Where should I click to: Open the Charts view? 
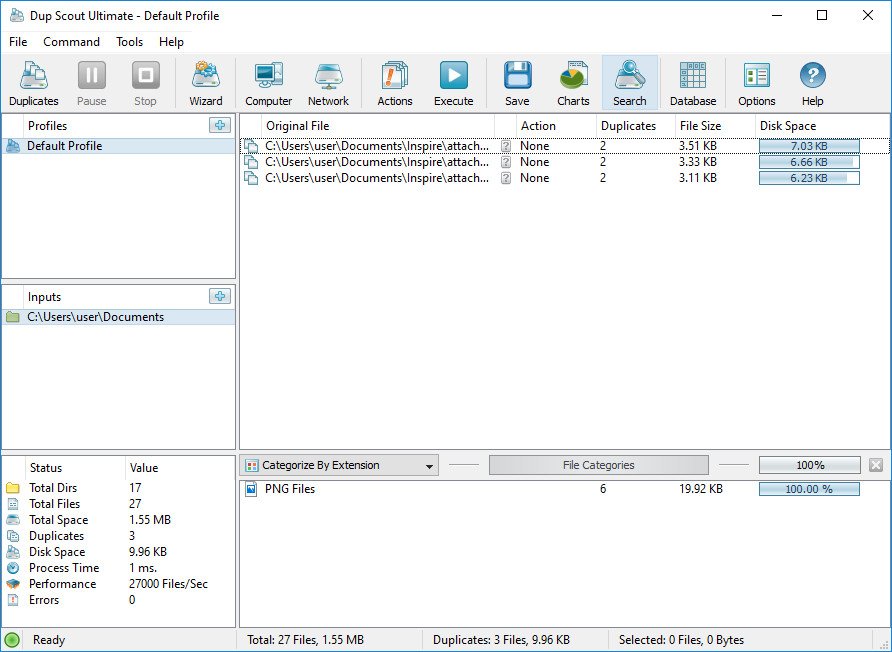(x=572, y=82)
